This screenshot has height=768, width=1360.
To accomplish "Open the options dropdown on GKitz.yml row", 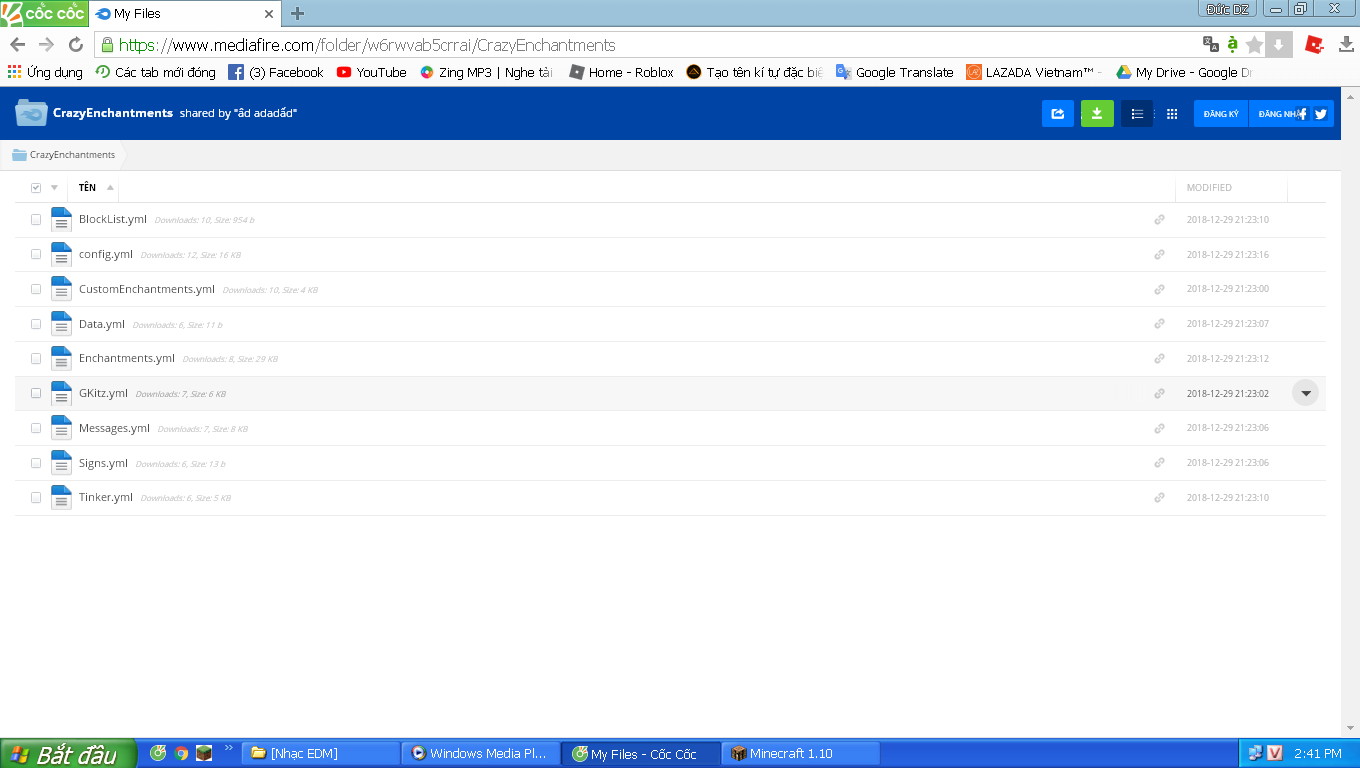I will pos(1305,393).
